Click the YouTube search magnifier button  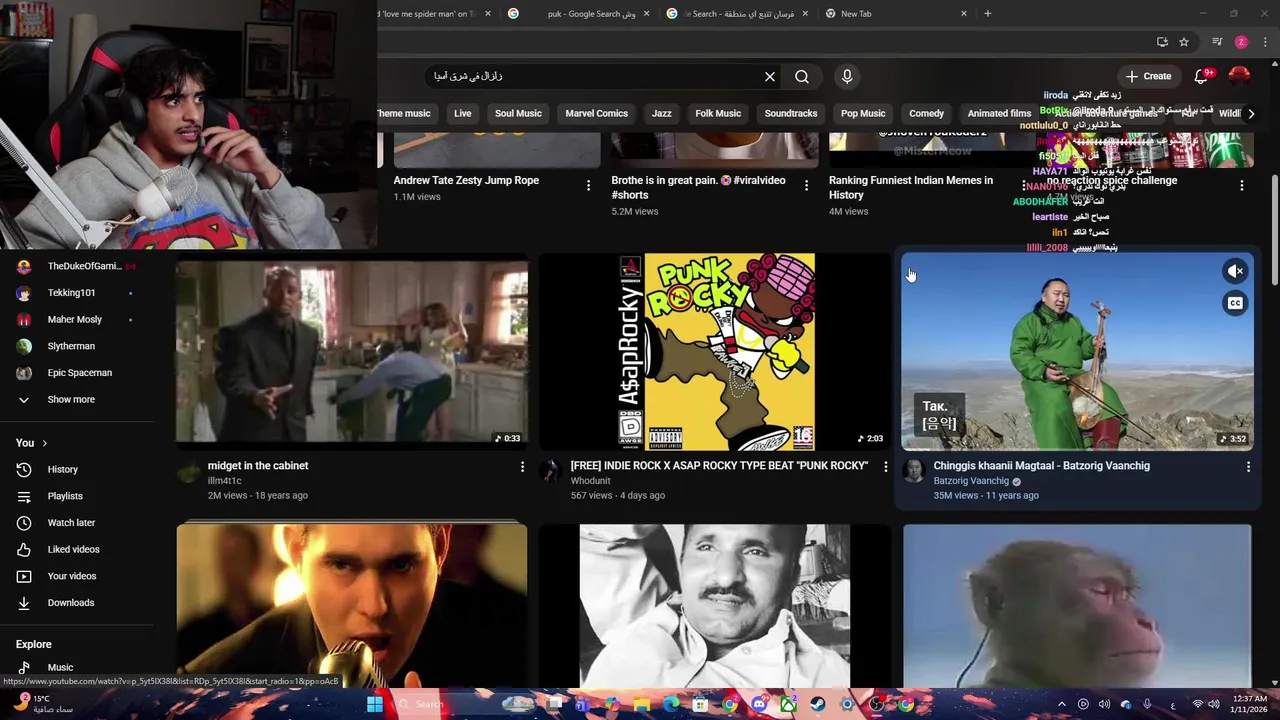coord(802,76)
